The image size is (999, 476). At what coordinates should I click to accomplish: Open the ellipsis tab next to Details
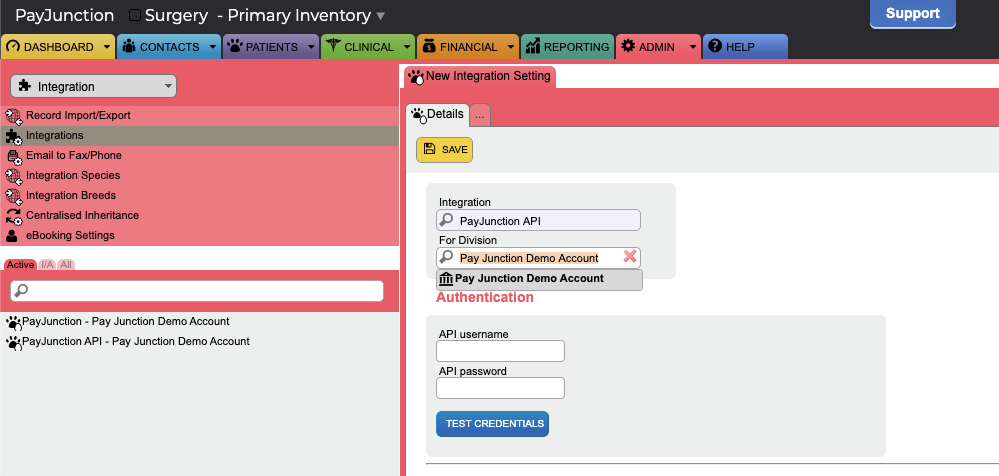(480, 115)
